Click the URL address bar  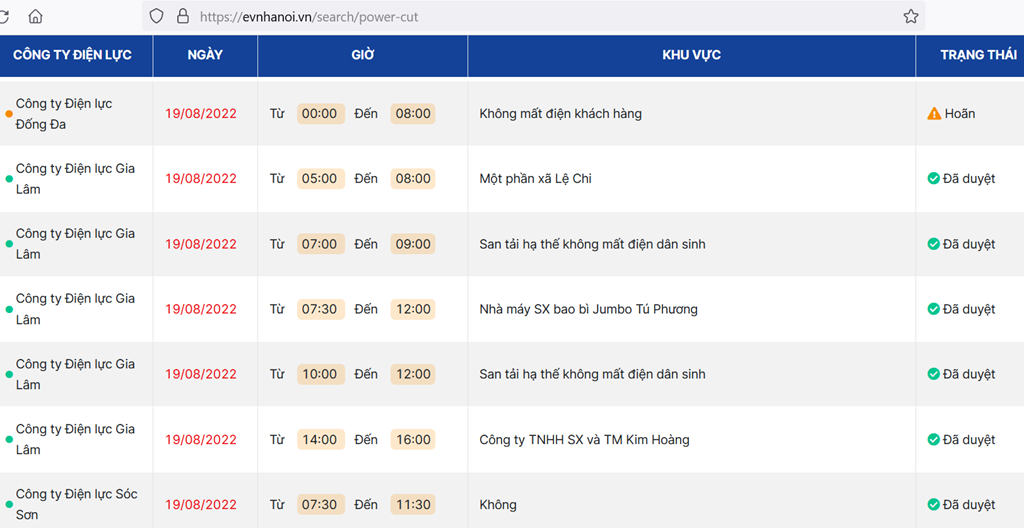pyautogui.click(x=522, y=16)
